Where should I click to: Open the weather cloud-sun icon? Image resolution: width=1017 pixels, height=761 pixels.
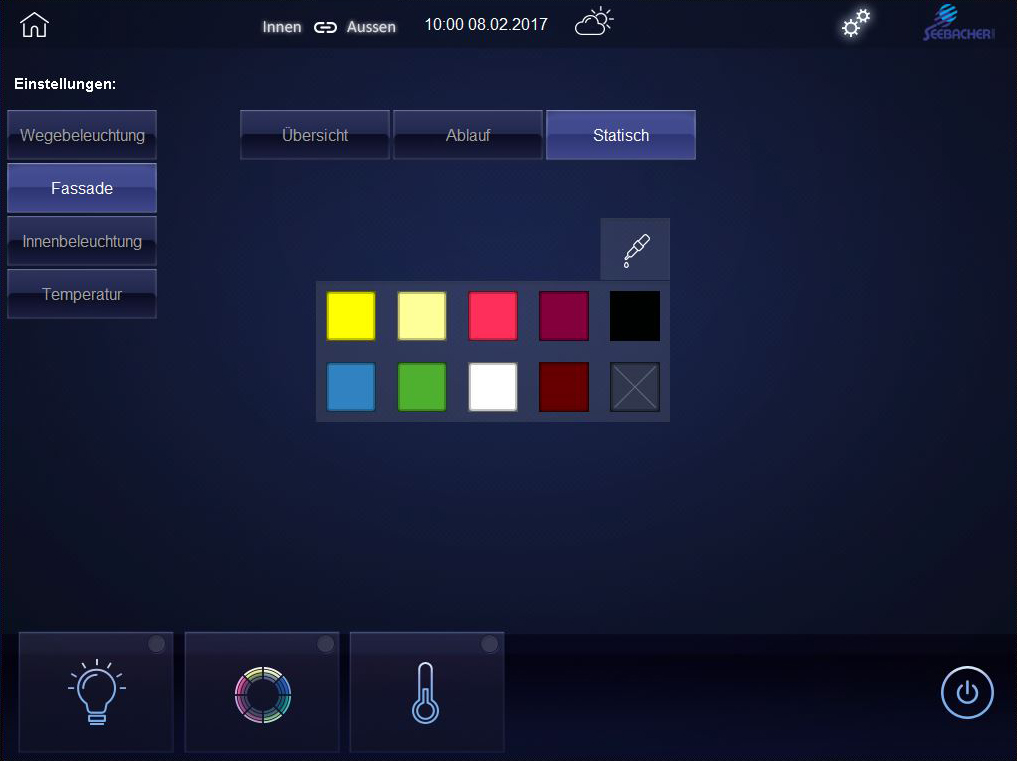pos(594,23)
